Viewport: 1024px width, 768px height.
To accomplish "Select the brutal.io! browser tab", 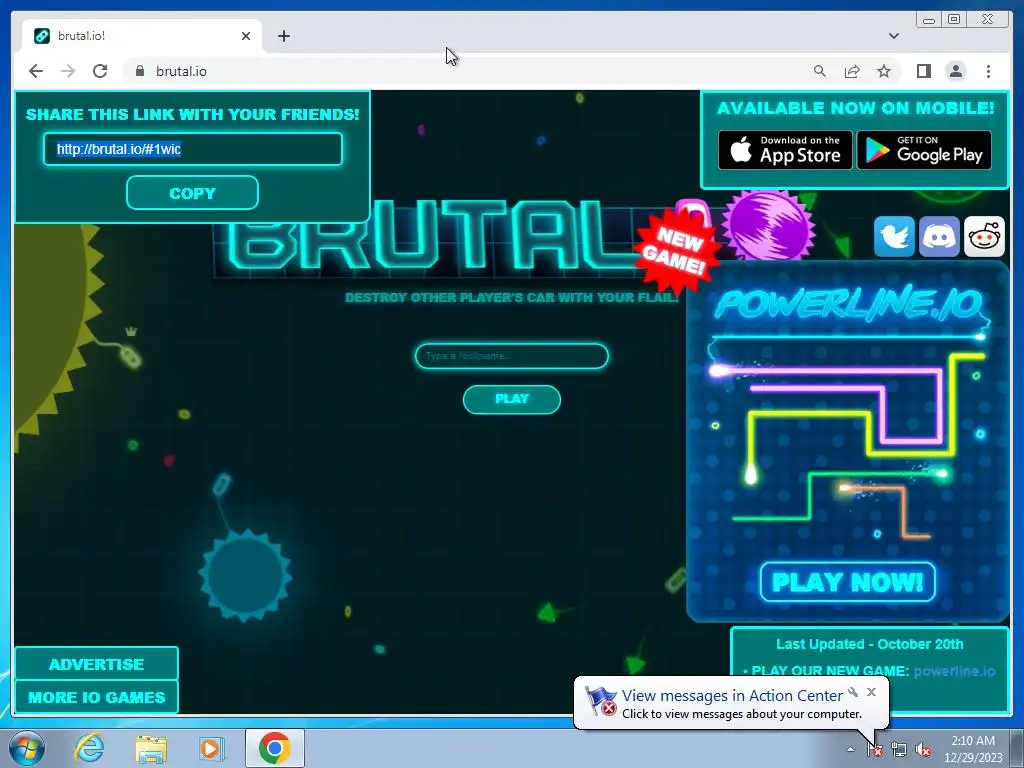I will (x=140, y=36).
